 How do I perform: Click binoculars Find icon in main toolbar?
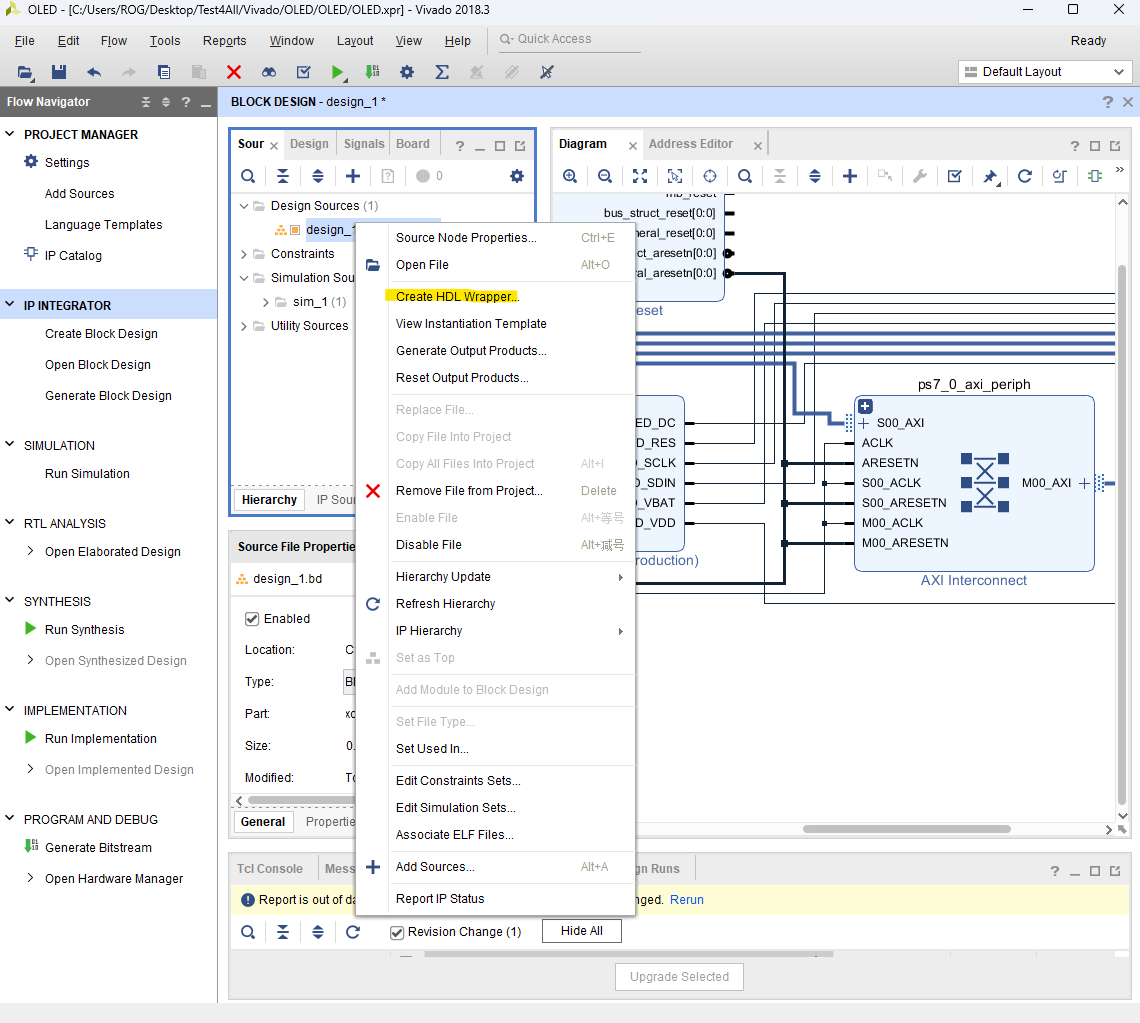pyautogui.click(x=269, y=72)
